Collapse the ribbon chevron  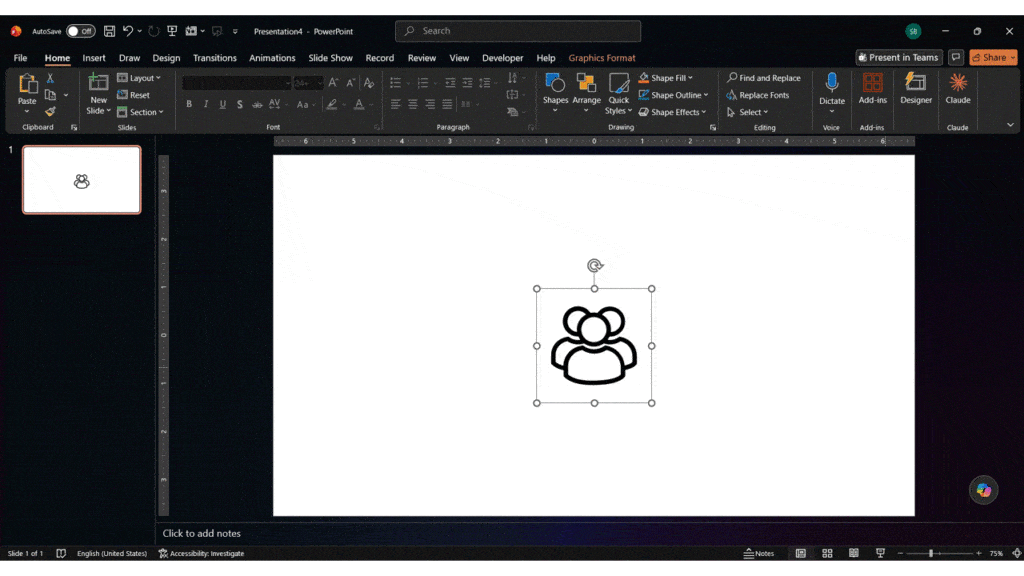pos(1010,125)
